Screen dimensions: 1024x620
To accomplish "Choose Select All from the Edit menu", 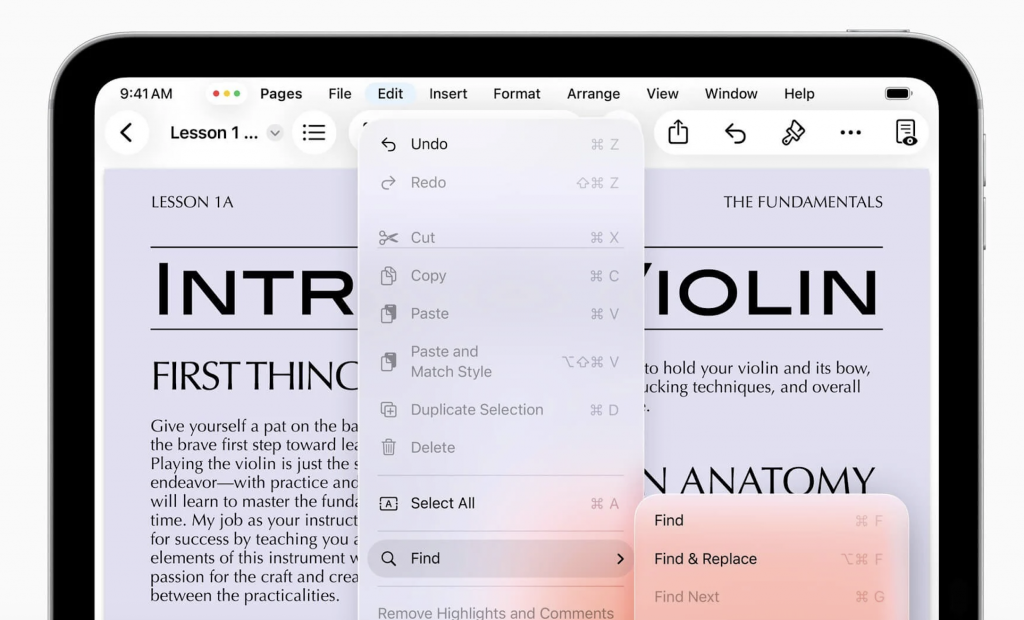I will tap(442, 504).
